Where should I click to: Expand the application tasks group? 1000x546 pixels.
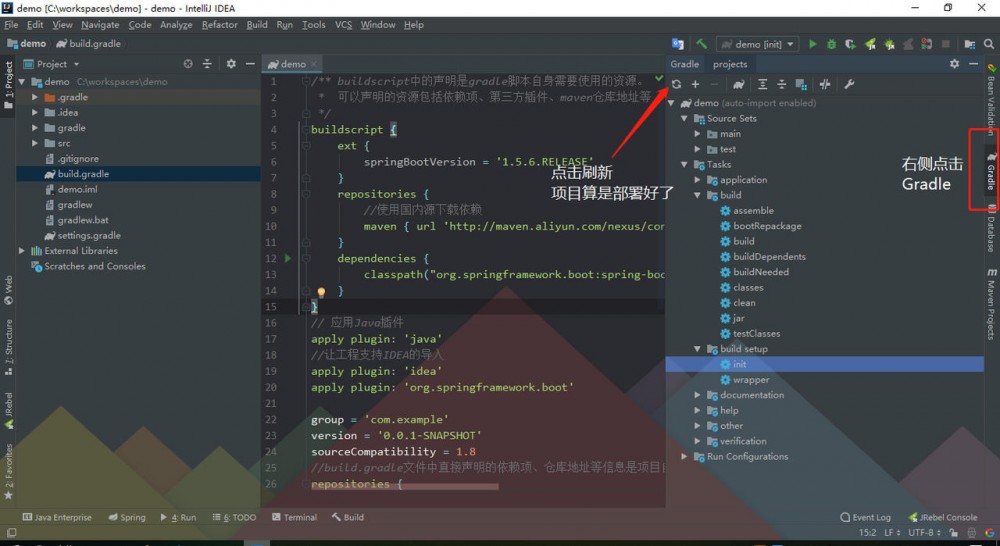pos(698,180)
